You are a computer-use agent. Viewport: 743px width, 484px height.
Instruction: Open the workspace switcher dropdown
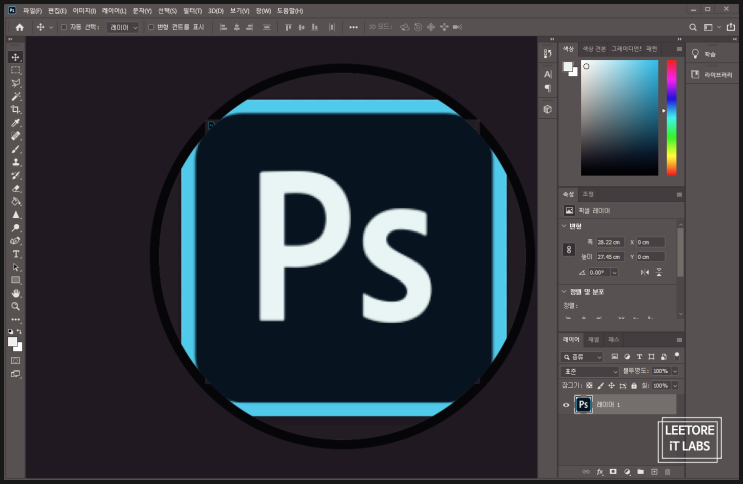tap(712, 27)
